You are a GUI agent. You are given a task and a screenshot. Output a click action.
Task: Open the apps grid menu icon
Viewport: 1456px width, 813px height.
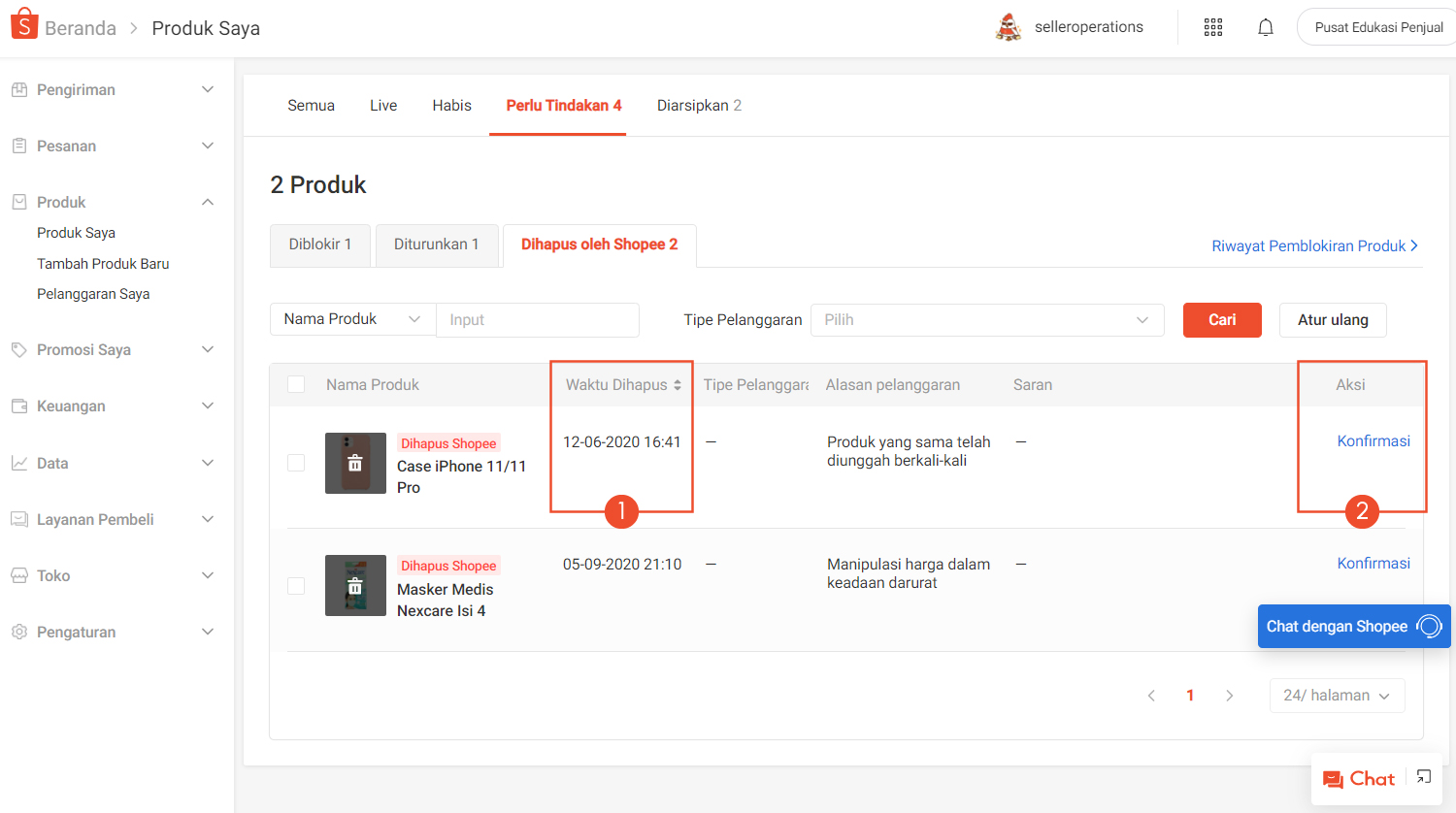click(x=1212, y=27)
